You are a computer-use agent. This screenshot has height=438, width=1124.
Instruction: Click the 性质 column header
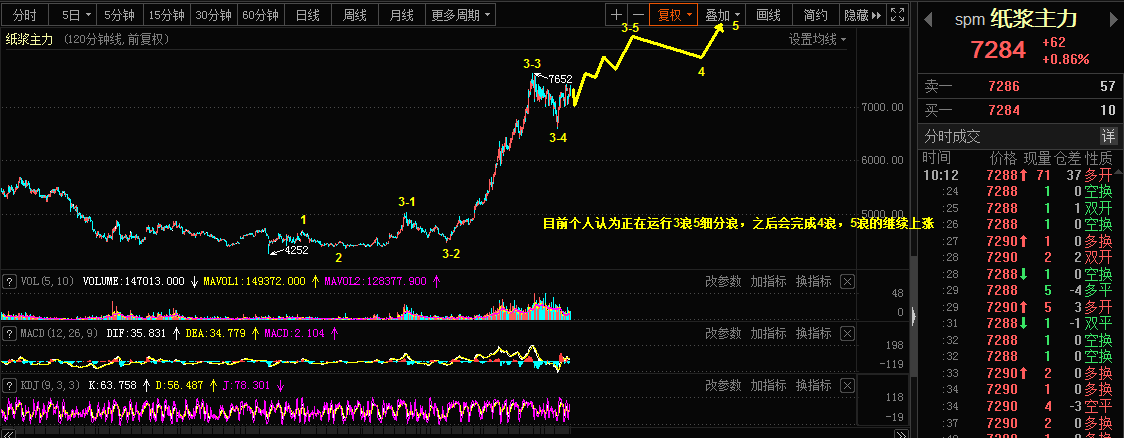pos(1099,158)
